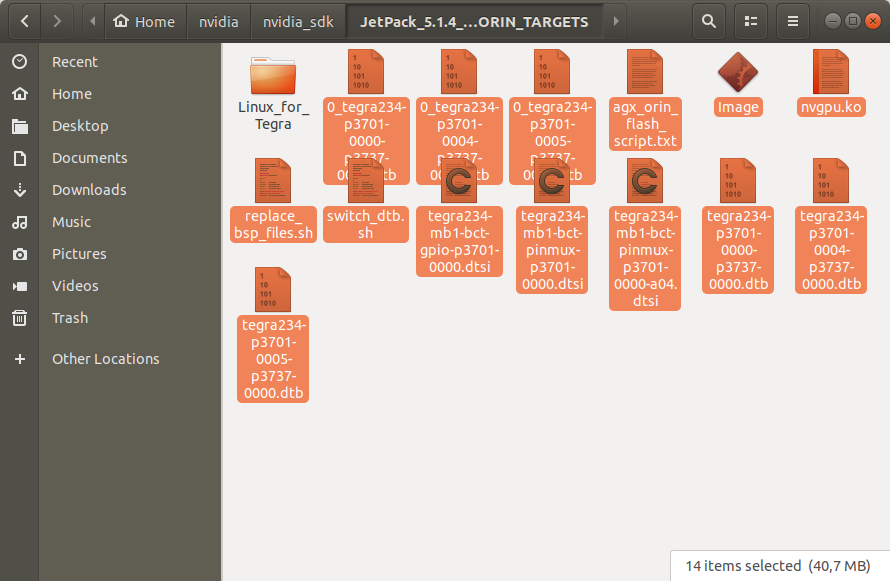Image resolution: width=890 pixels, height=581 pixels.
Task: Open Recent in the sidebar
Action: [111, 62]
